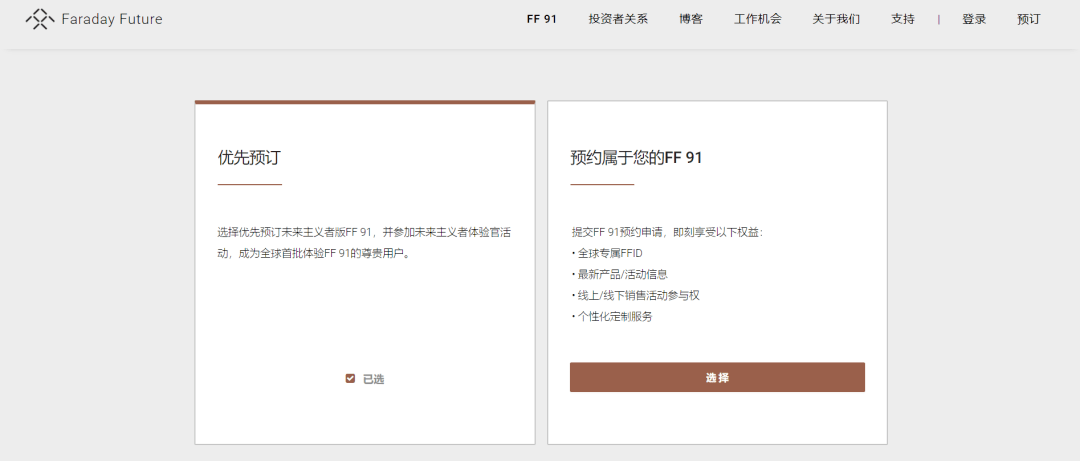Screen dimensions: 1080x461
Task: Click the 预订 link in header
Action: (1028, 19)
